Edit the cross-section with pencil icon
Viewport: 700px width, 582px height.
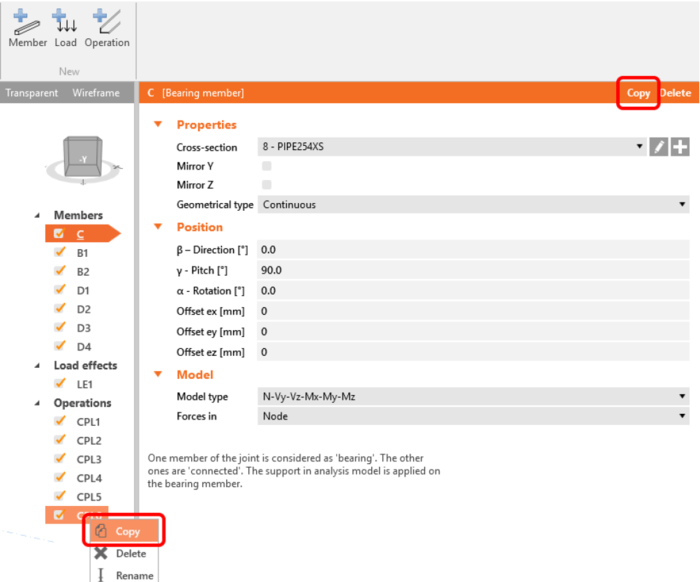coord(658,147)
